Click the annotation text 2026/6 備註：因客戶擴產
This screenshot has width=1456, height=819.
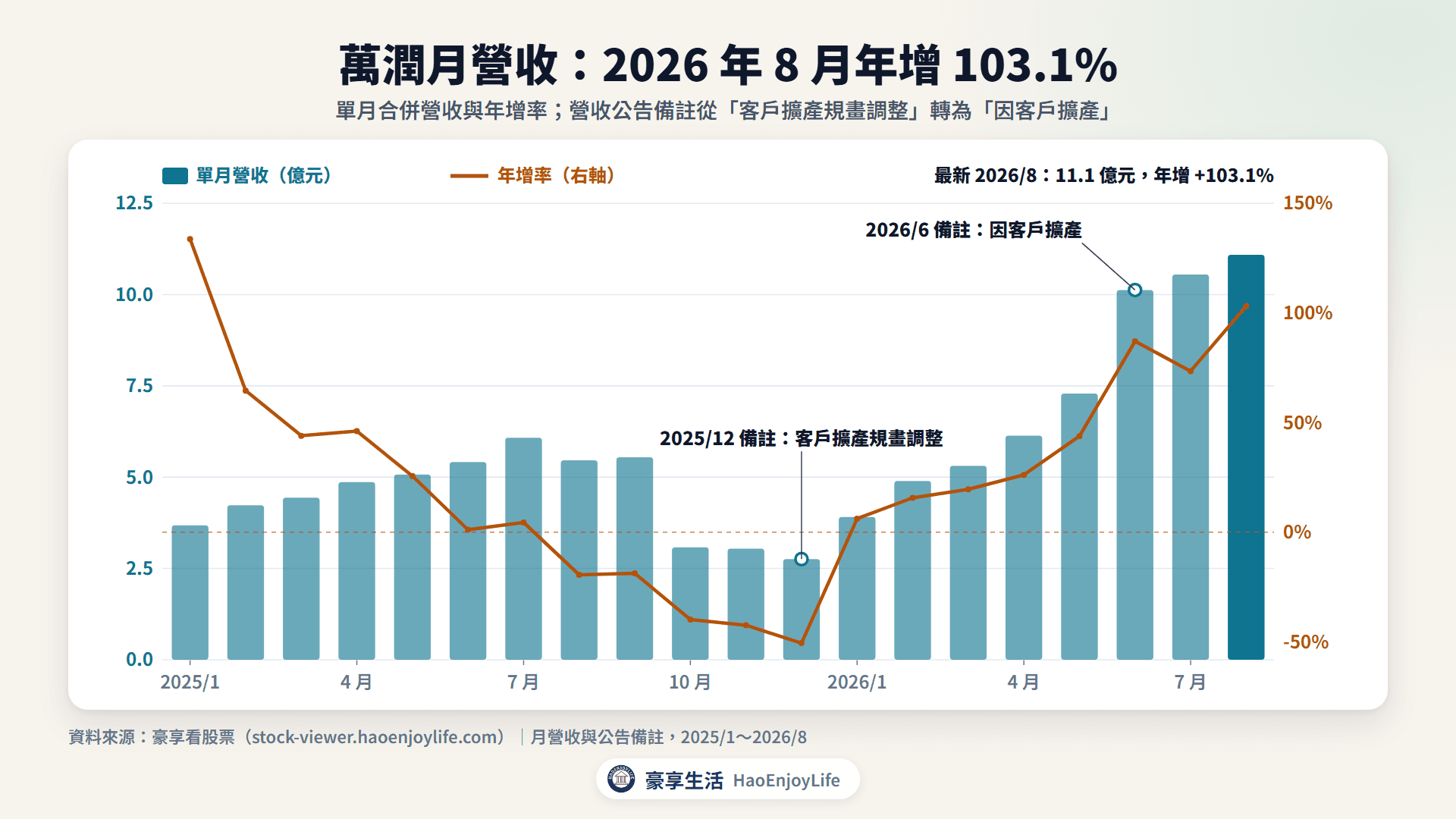tap(974, 230)
